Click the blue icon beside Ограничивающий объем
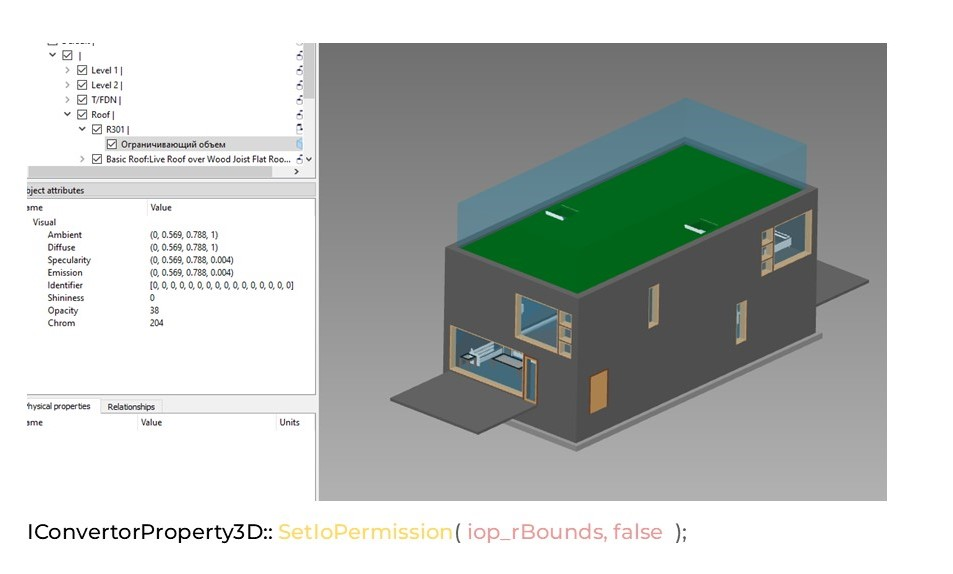953x574 pixels. [299, 145]
